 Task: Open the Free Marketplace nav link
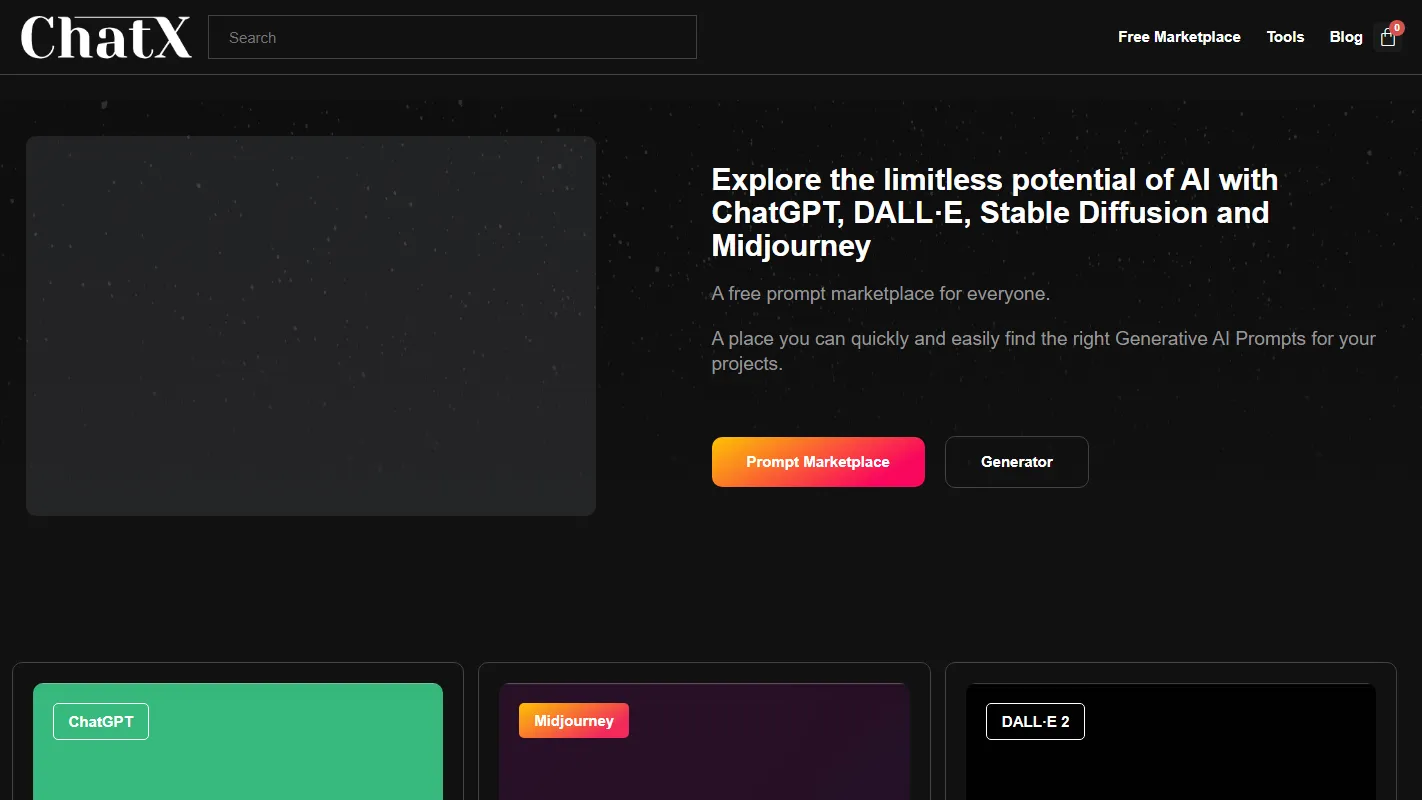point(1179,37)
